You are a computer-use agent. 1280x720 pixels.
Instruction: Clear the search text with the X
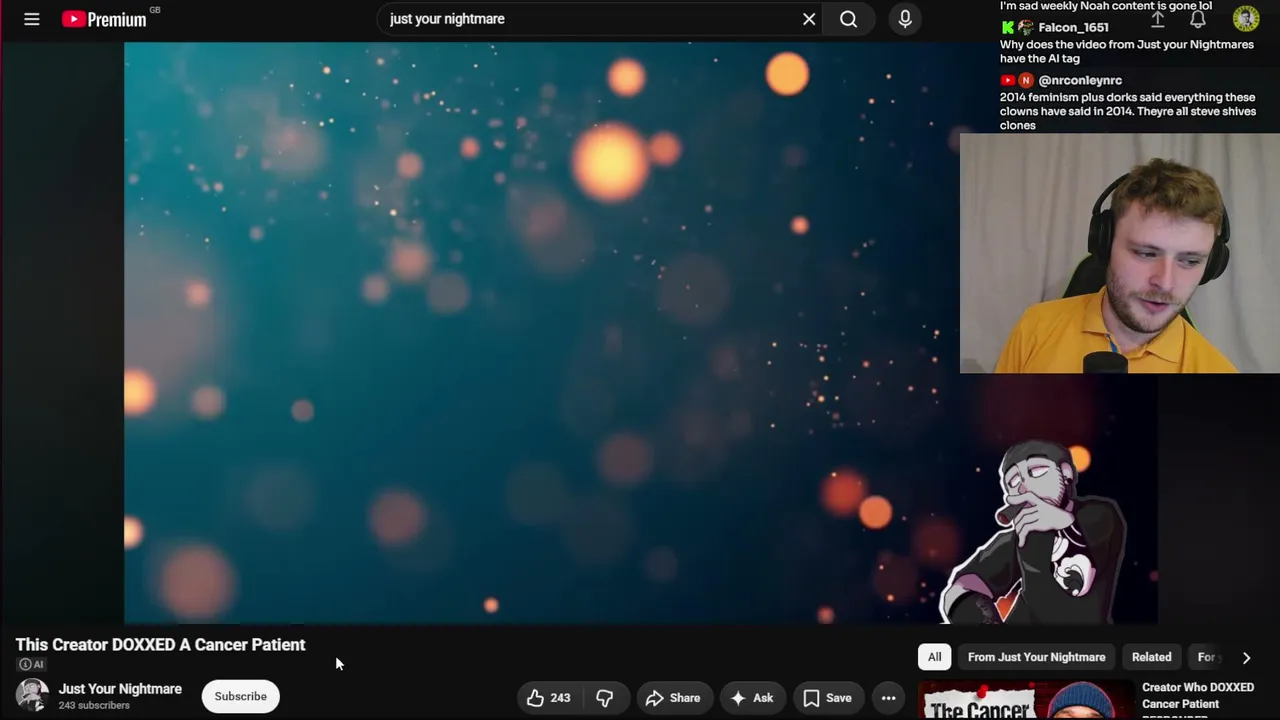pos(809,19)
